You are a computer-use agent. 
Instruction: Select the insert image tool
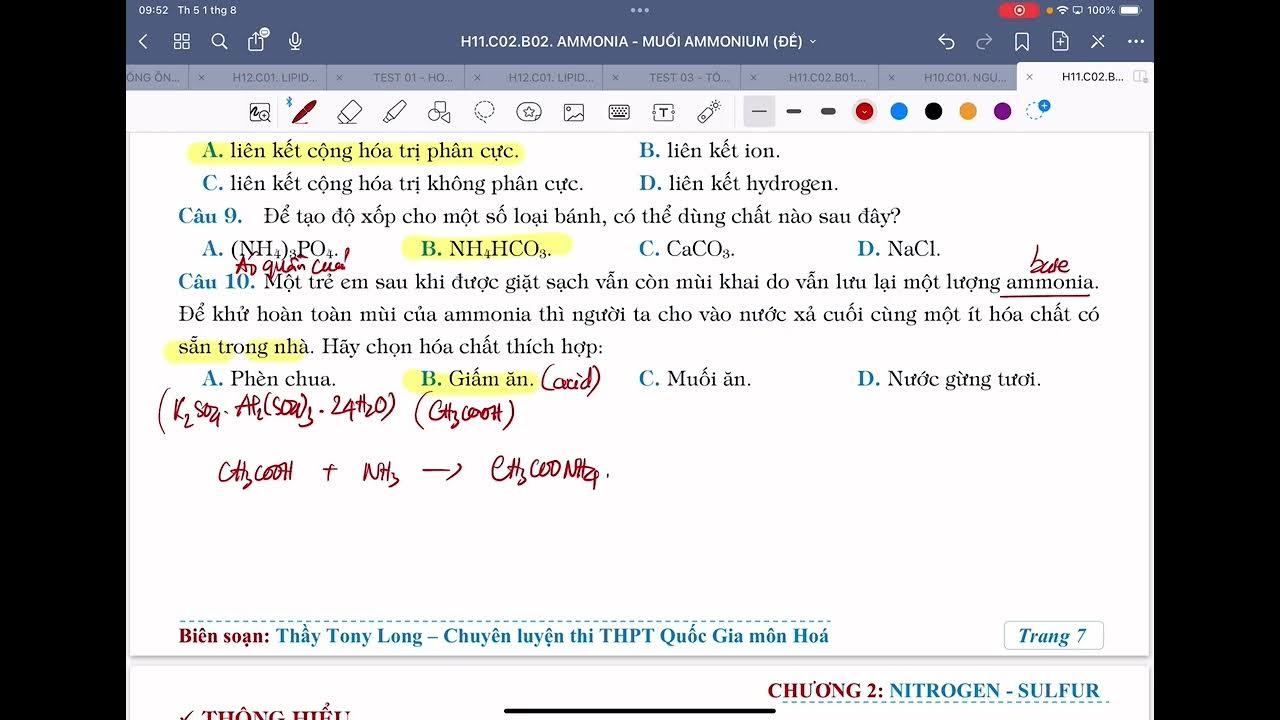click(574, 112)
